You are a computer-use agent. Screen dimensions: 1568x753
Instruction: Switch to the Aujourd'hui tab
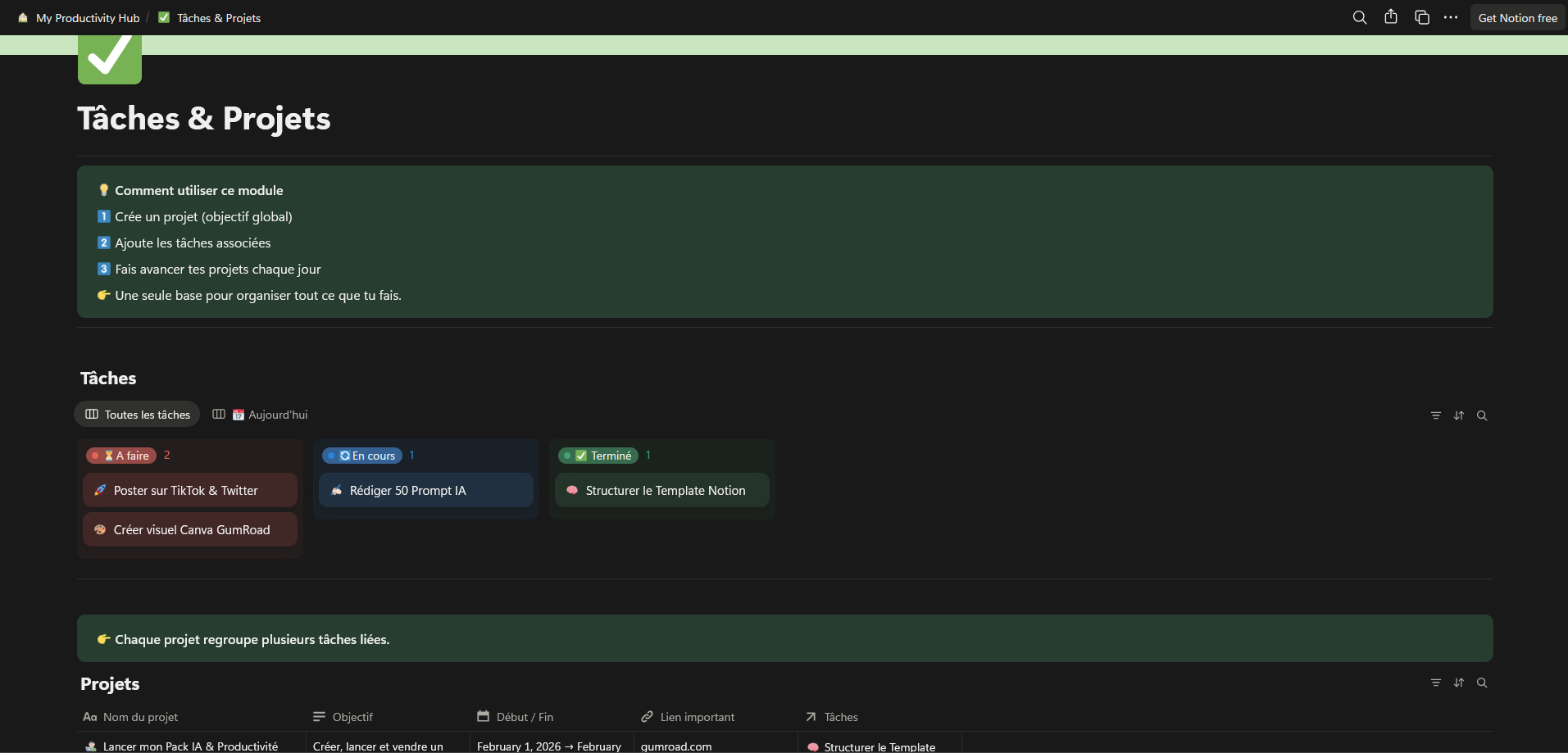click(x=260, y=415)
